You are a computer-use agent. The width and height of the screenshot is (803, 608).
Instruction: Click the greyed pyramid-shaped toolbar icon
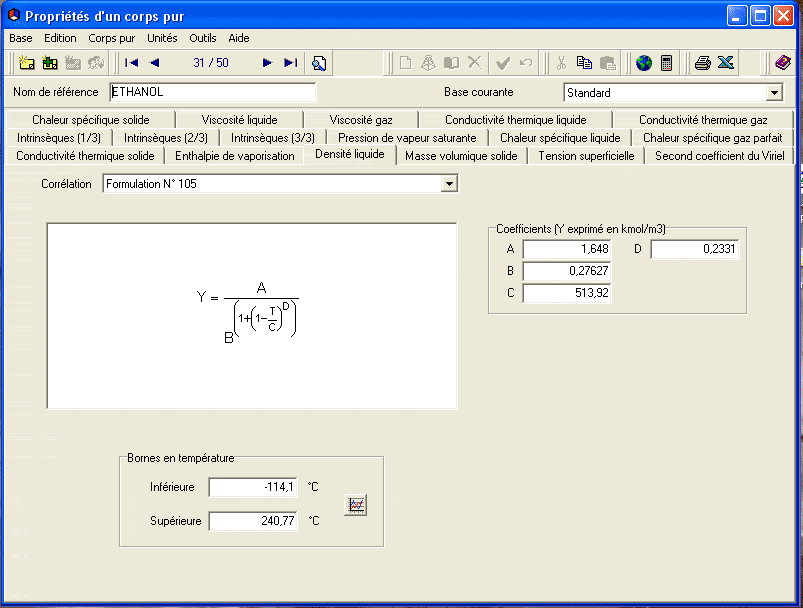[x=428, y=63]
